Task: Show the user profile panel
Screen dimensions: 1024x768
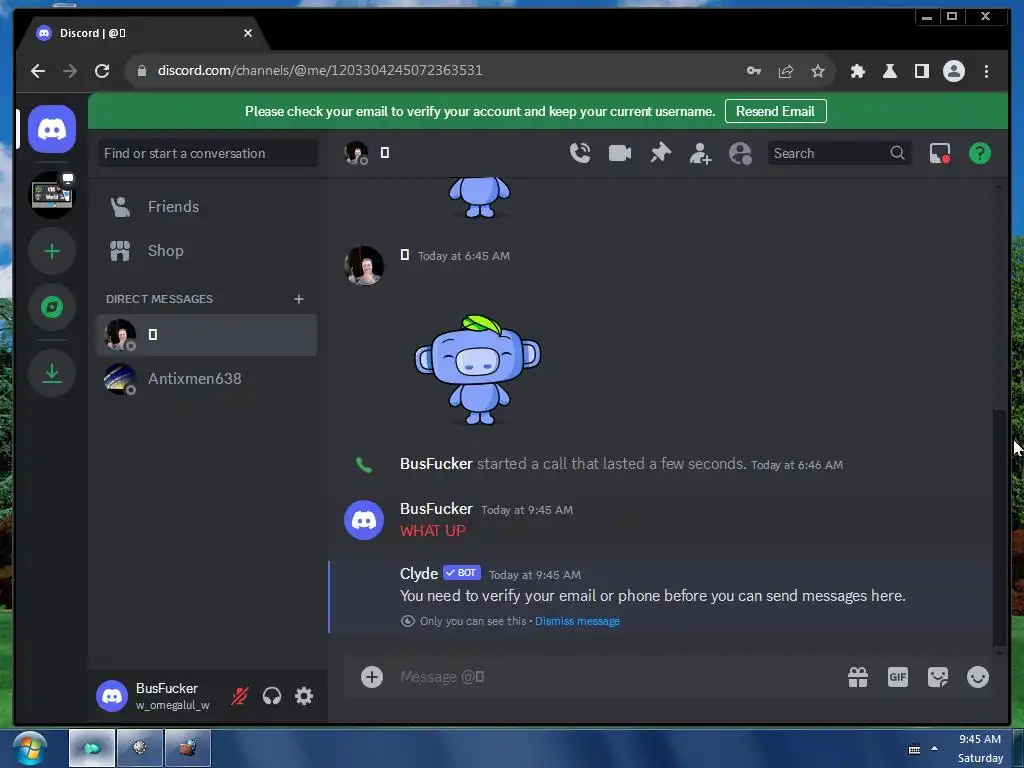Action: click(740, 153)
